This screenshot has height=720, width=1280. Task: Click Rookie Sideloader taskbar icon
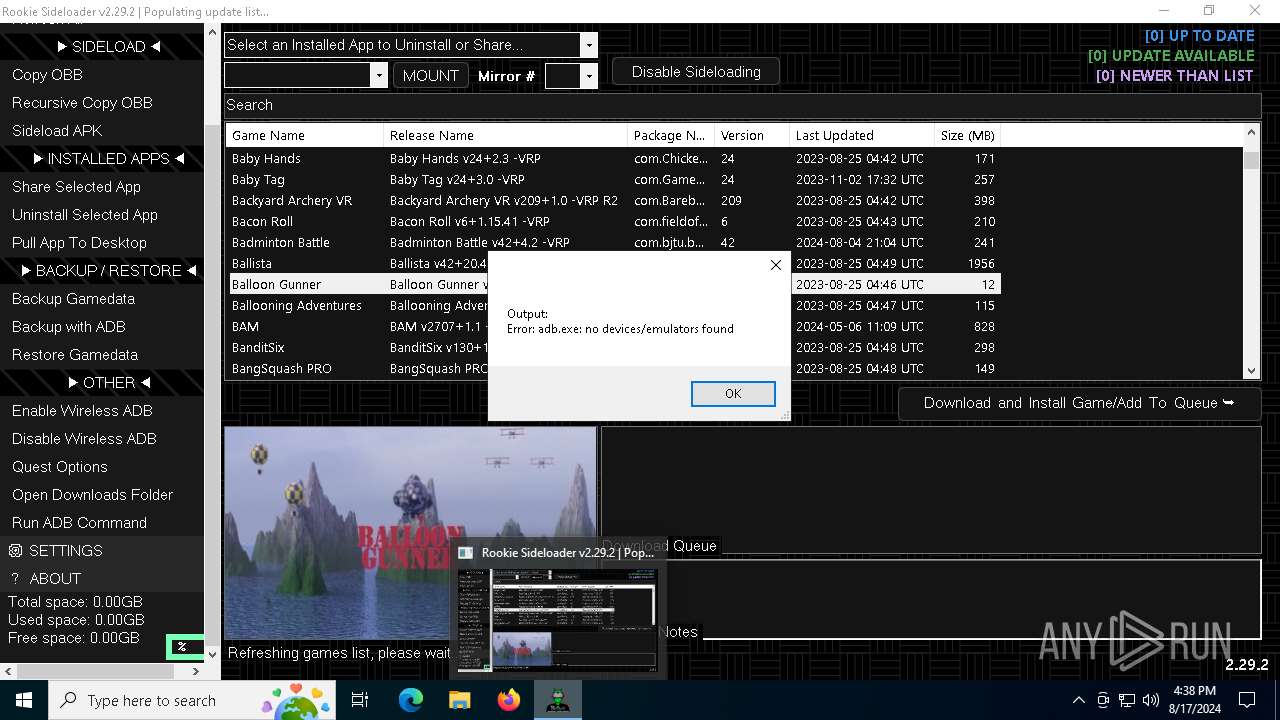tap(558, 700)
